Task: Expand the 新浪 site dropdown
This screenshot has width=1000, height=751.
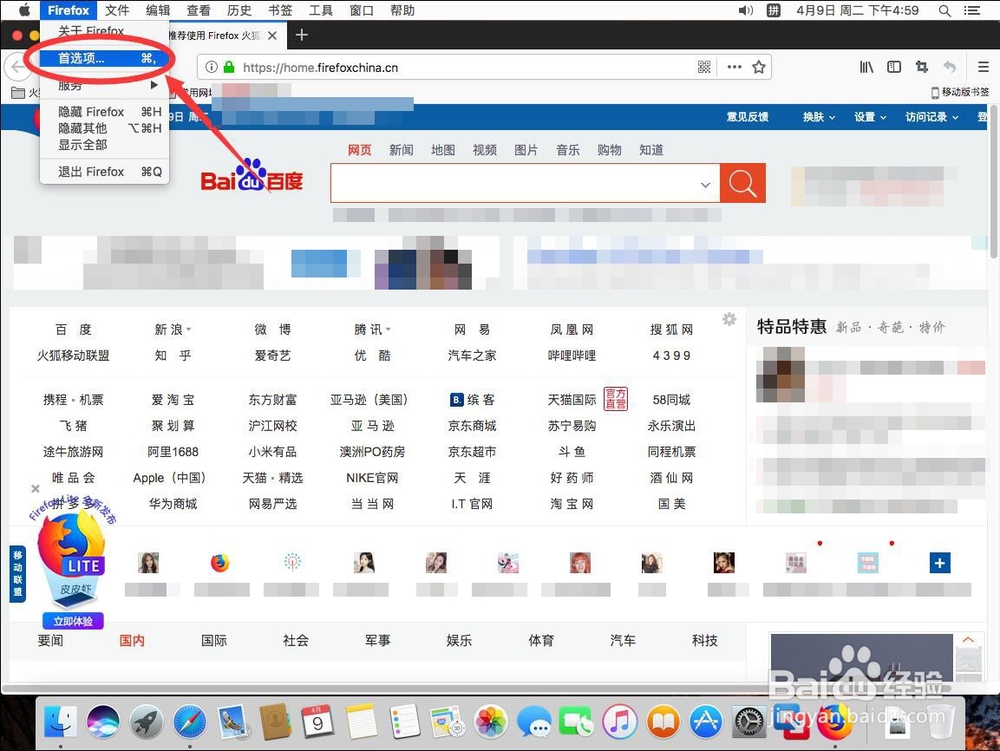Action: pos(189,330)
